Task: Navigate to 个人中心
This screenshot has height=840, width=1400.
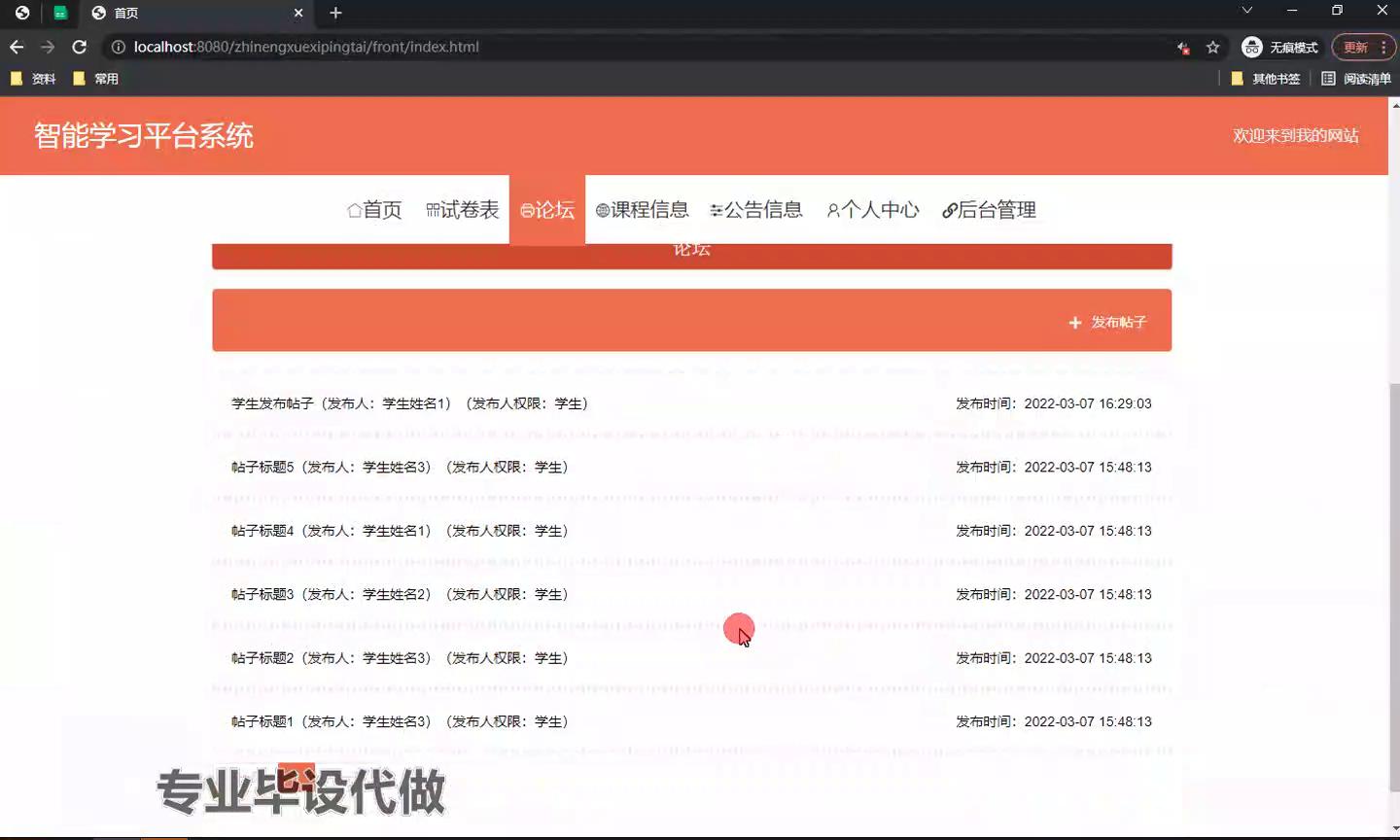Action: pyautogui.click(x=872, y=210)
